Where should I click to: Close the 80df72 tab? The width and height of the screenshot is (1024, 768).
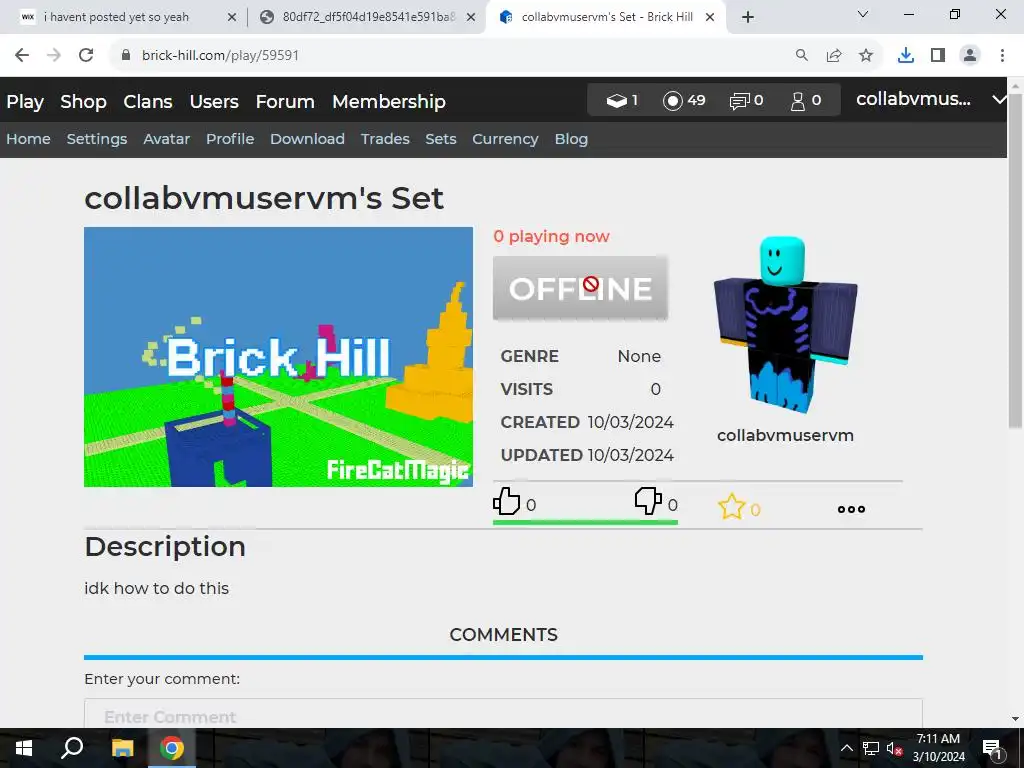coord(471,18)
